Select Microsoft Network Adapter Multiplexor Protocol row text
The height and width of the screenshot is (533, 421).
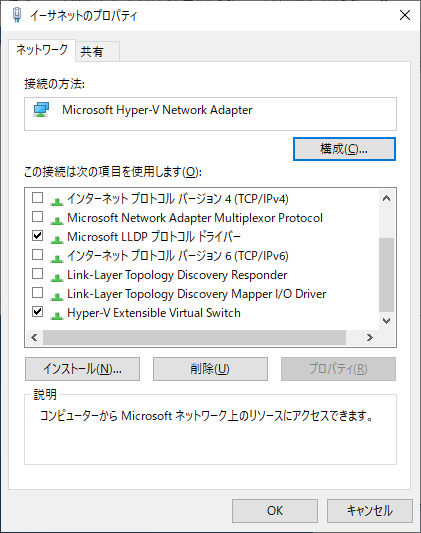(195, 218)
